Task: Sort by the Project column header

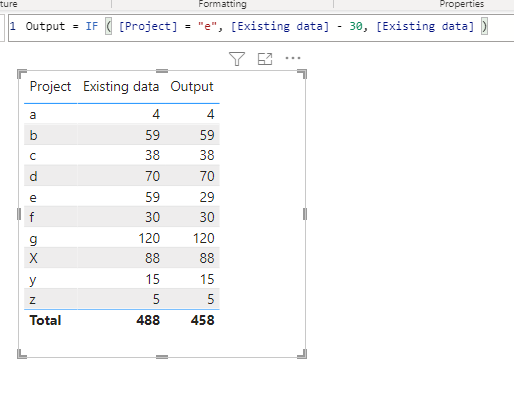Action: [50, 86]
